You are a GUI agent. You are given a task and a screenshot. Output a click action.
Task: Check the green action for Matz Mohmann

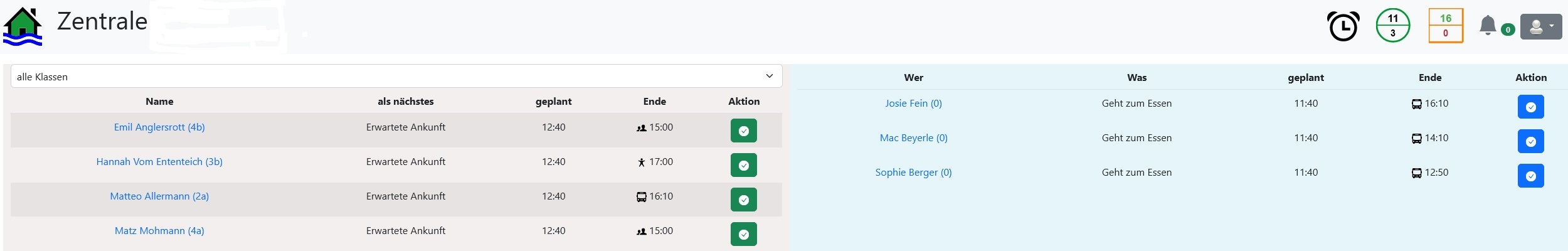point(743,234)
